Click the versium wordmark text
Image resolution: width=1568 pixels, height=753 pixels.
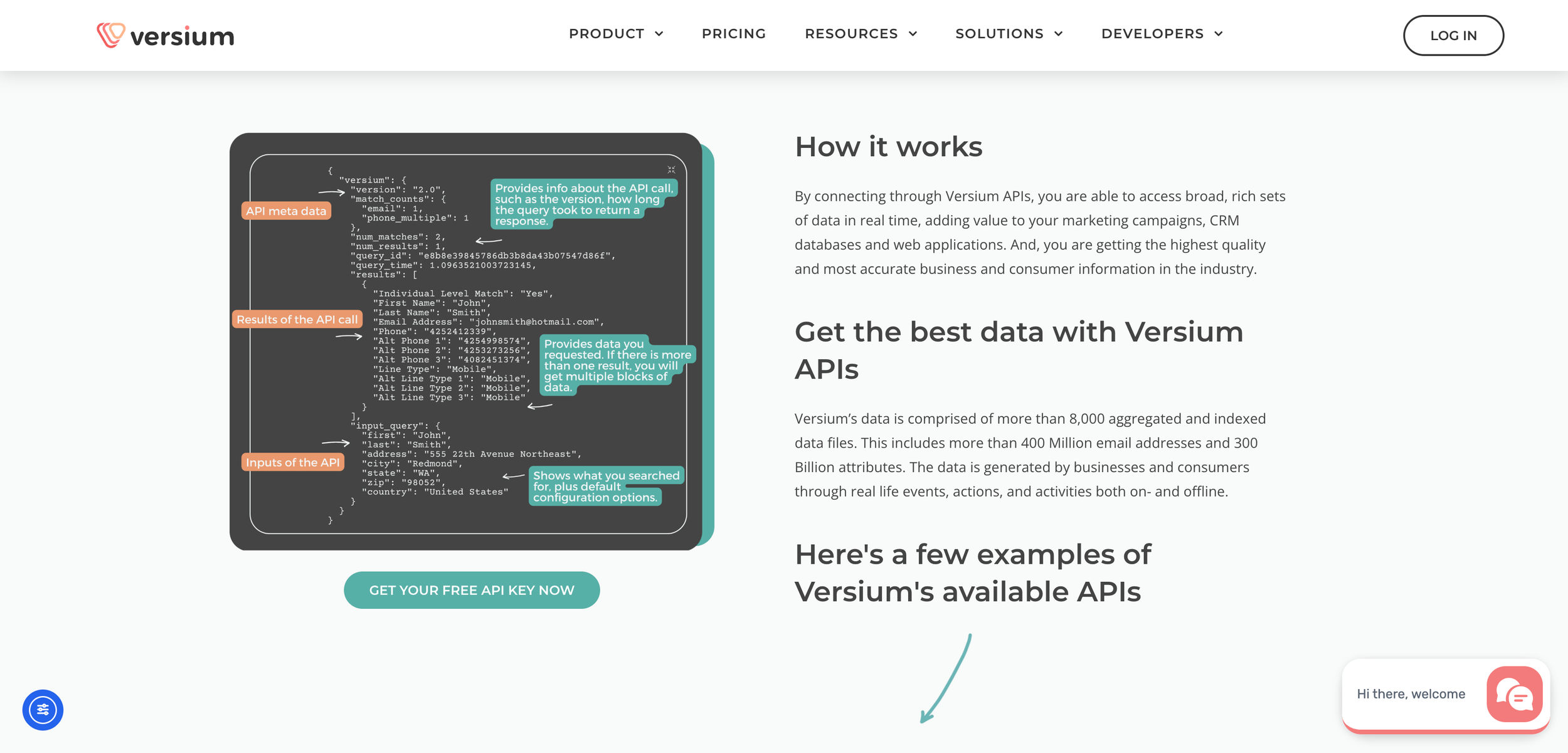182,36
